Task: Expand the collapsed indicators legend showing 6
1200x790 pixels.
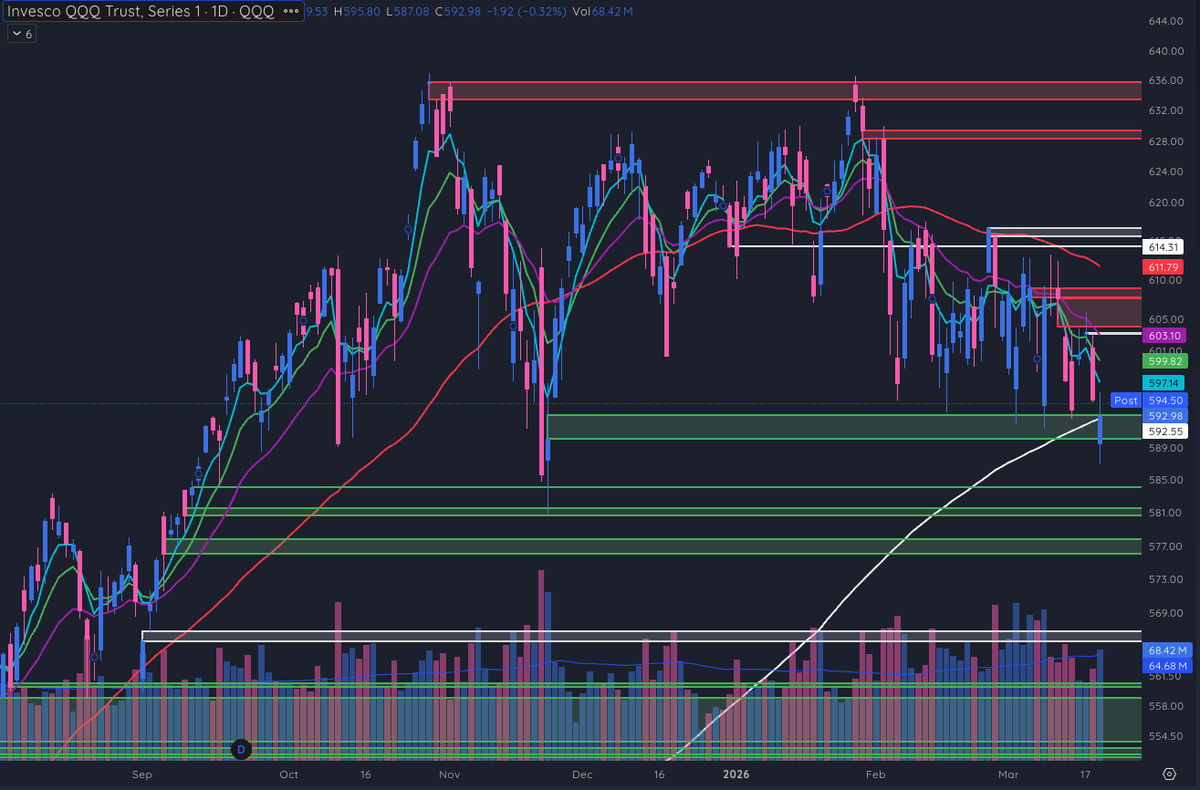Action: click(x=21, y=34)
